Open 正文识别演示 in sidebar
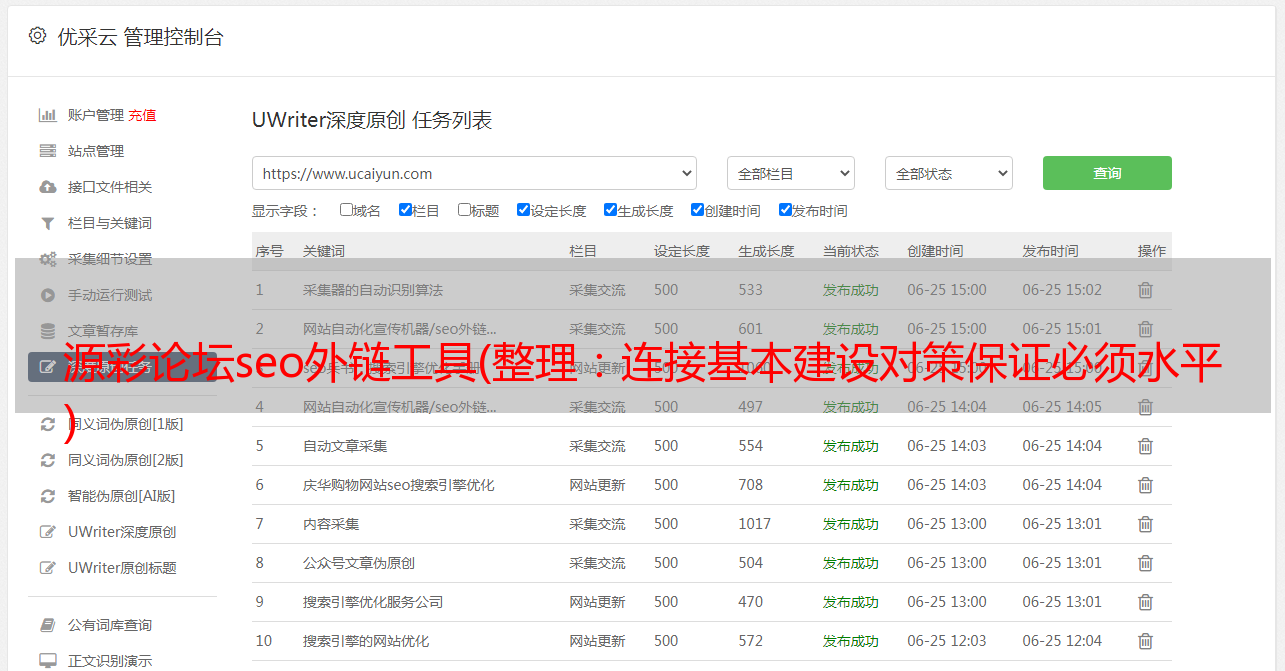This screenshot has height=671, width=1285. (x=110, y=661)
